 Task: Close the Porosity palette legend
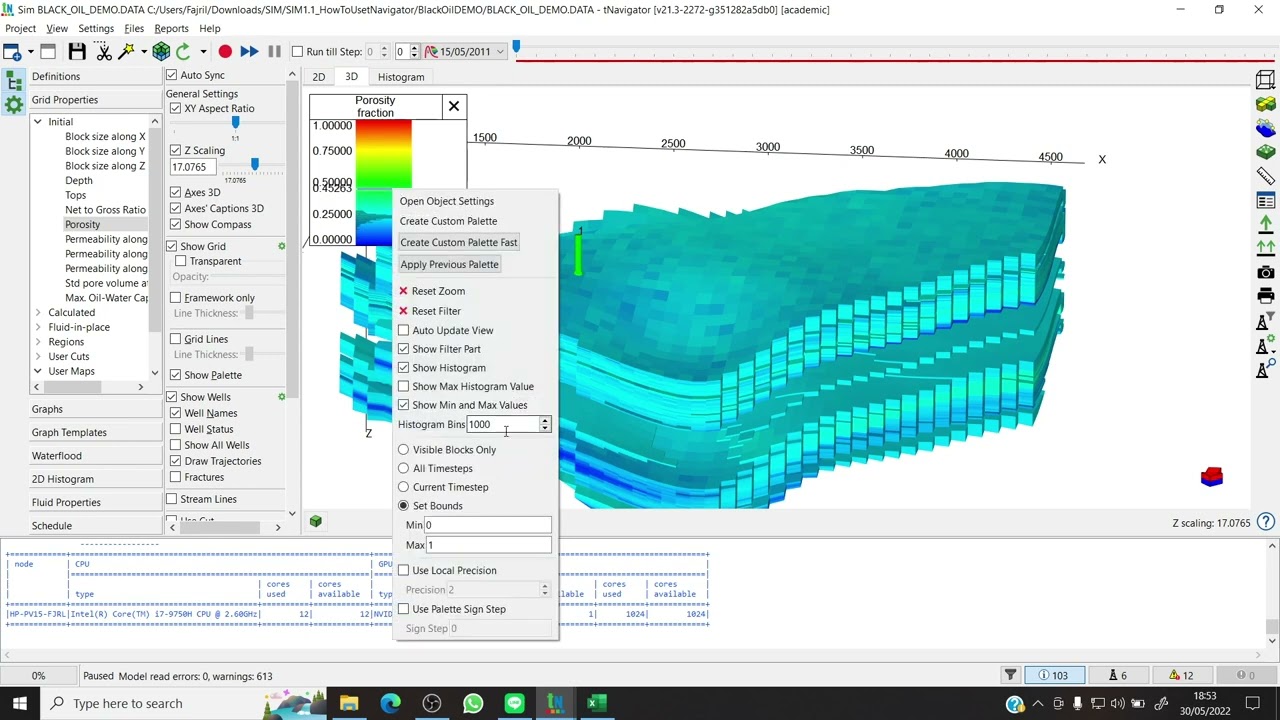[454, 106]
